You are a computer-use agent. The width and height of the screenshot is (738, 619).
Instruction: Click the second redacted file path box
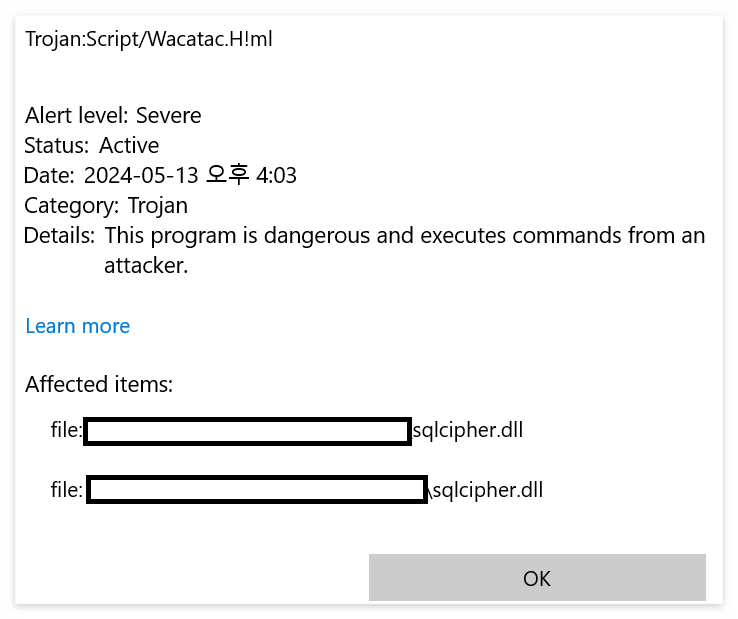coord(257,490)
